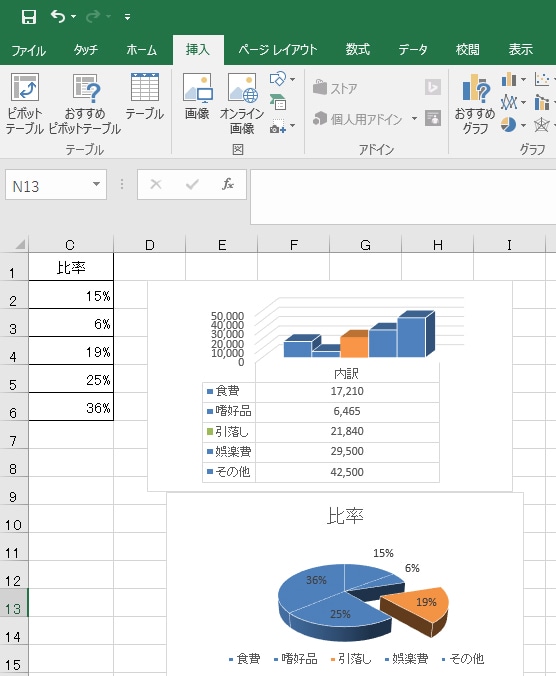556x676 pixels.
Task: Open the Insert Function fx dialog
Action: pyautogui.click(x=228, y=185)
